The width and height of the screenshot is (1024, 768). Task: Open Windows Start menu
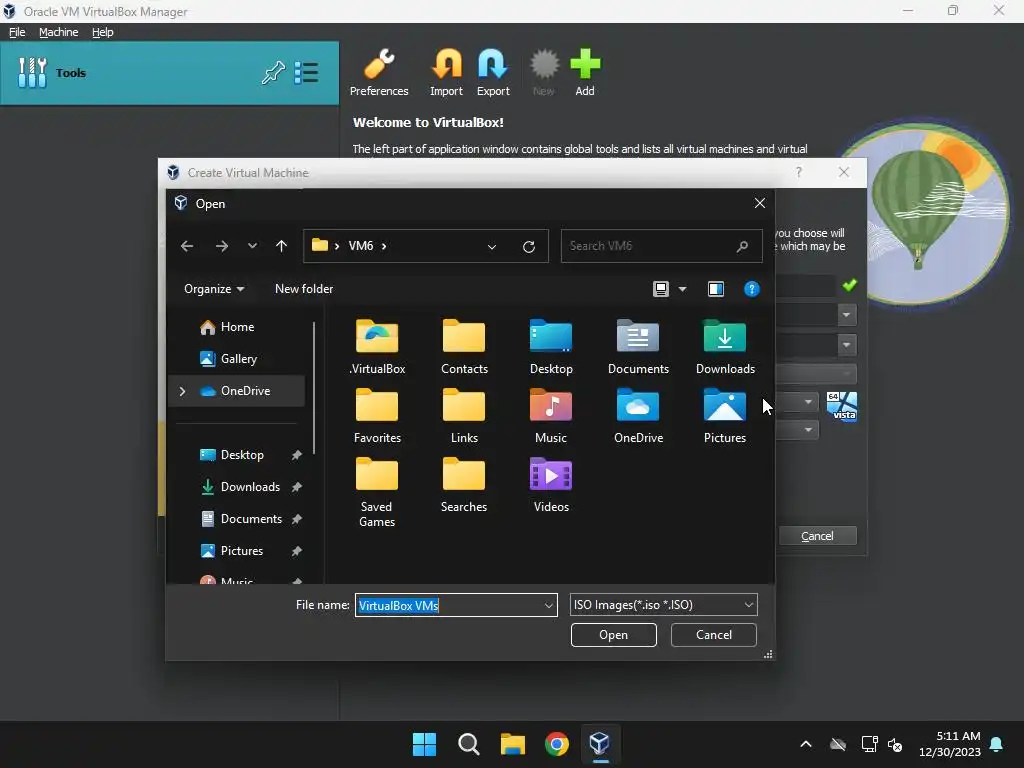click(x=424, y=744)
